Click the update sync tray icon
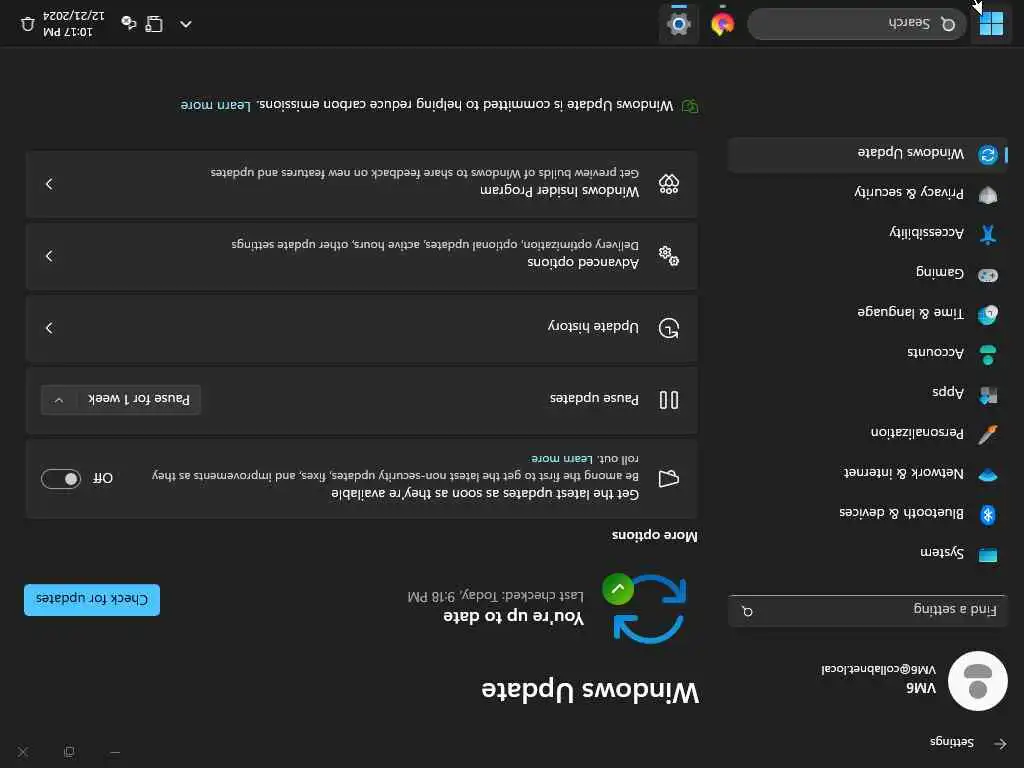The image size is (1024, 768). [129, 24]
